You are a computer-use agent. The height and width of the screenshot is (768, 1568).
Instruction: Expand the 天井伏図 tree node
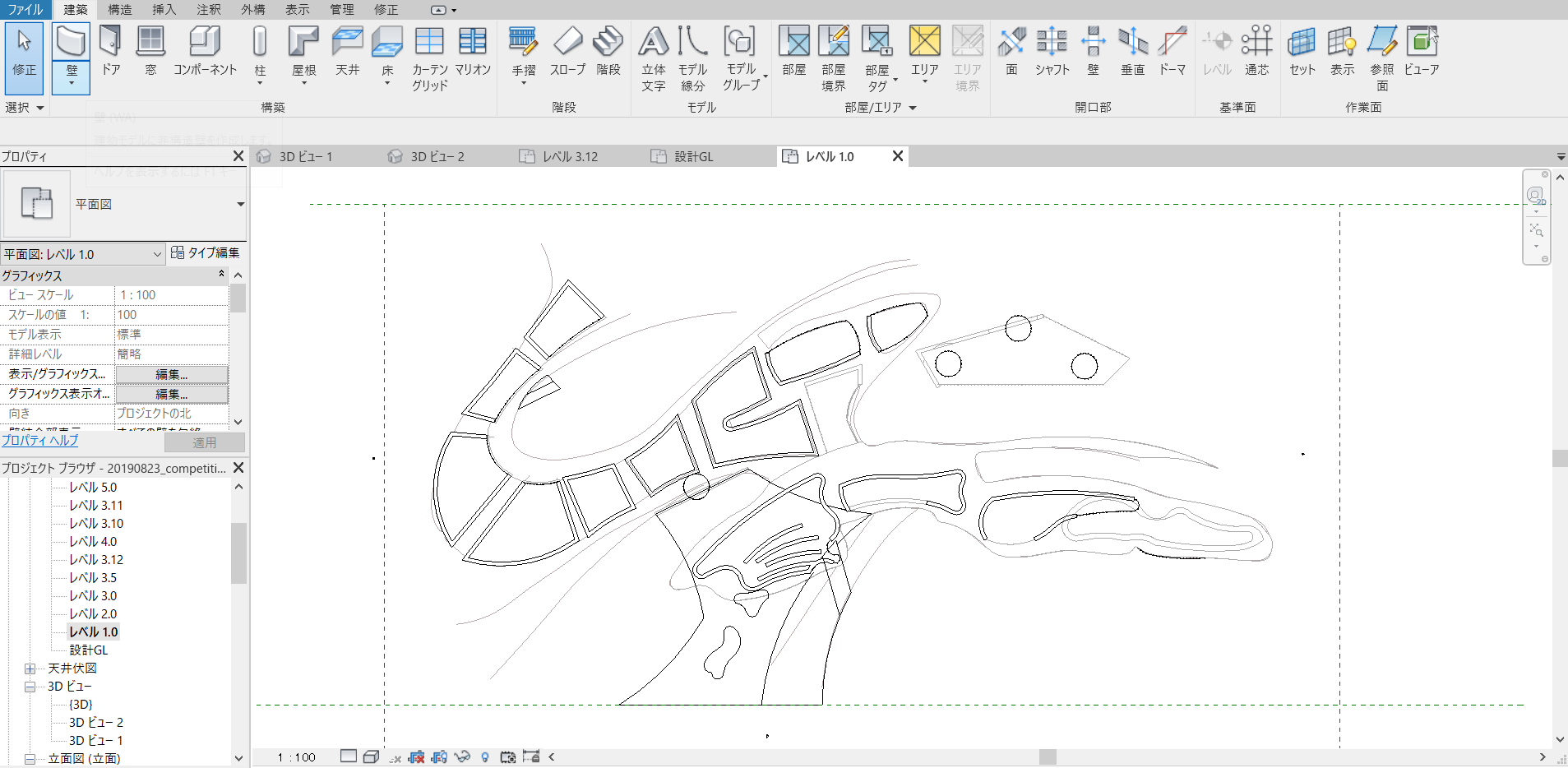pyautogui.click(x=30, y=669)
